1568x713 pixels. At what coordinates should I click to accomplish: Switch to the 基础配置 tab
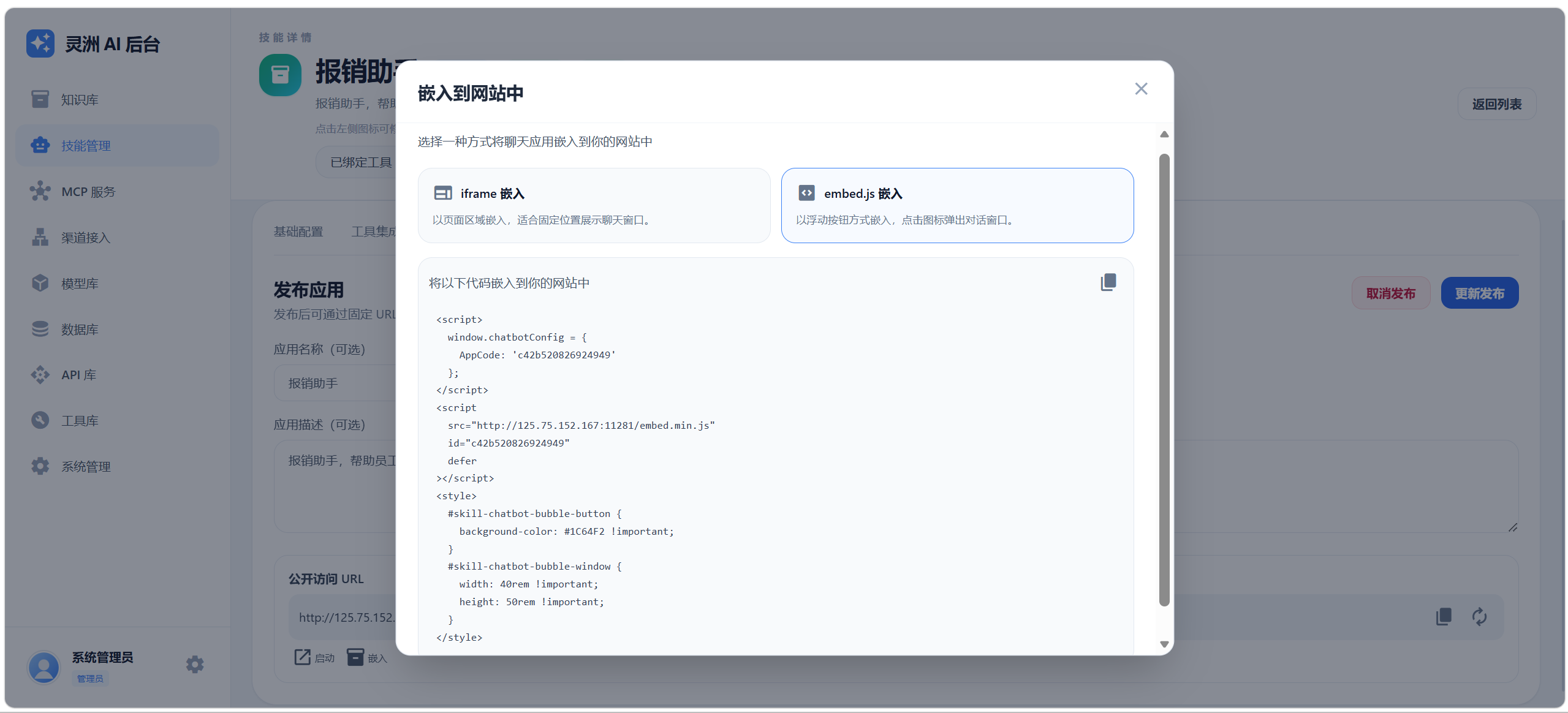[x=298, y=232]
